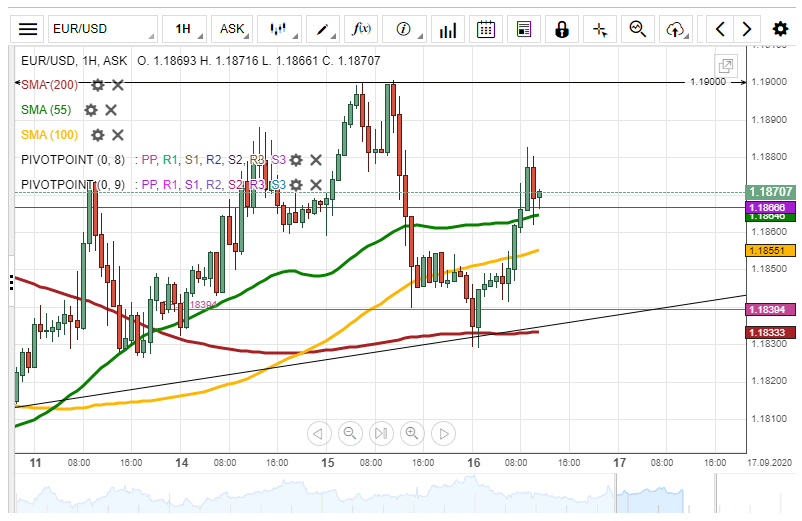Open chart settings gear in toolbar
Viewport: 802px width, 521px height.
[780, 29]
